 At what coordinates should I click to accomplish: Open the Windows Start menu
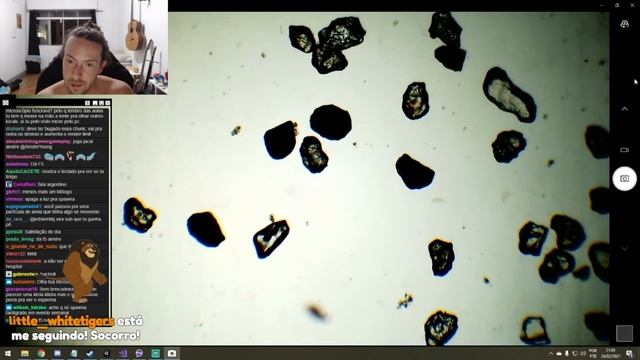pos(8,353)
